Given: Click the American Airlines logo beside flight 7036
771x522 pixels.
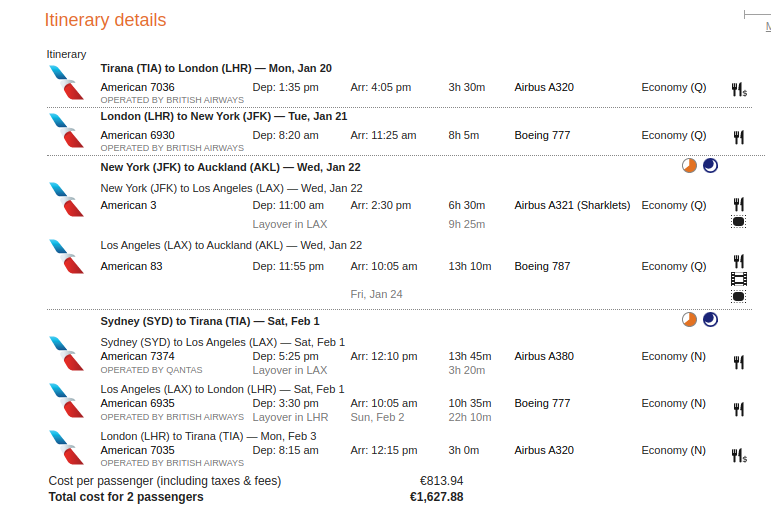Looking at the screenshot, I should pyautogui.click(x=66, y=83).
